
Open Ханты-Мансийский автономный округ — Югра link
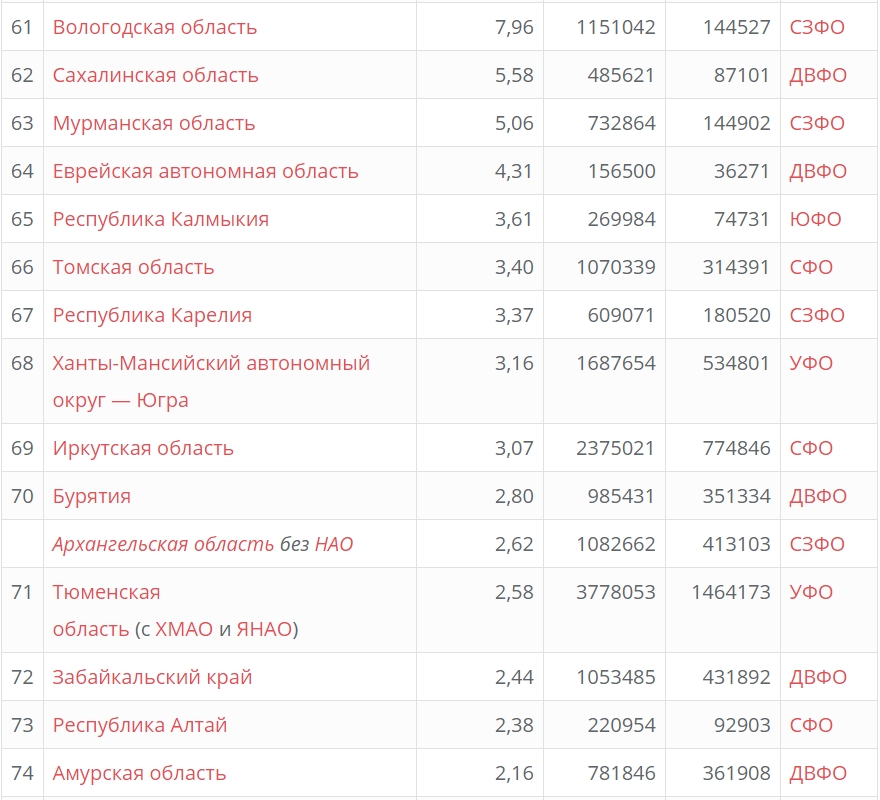(x=210, y=363)
